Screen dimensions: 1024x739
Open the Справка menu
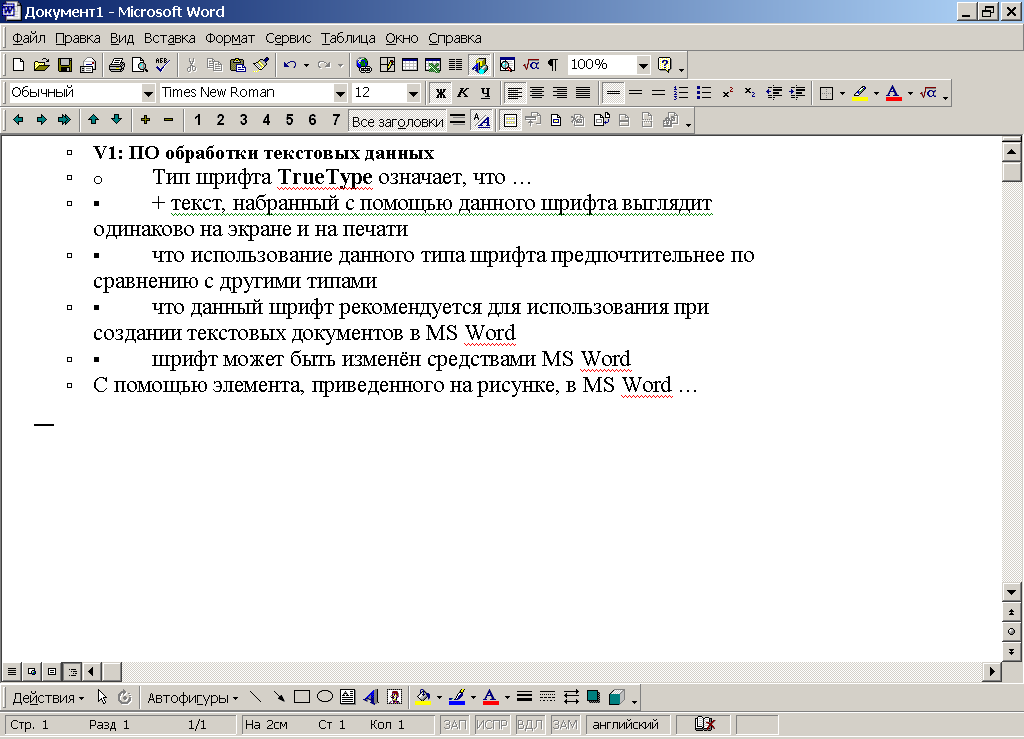[x=455, y=39]
